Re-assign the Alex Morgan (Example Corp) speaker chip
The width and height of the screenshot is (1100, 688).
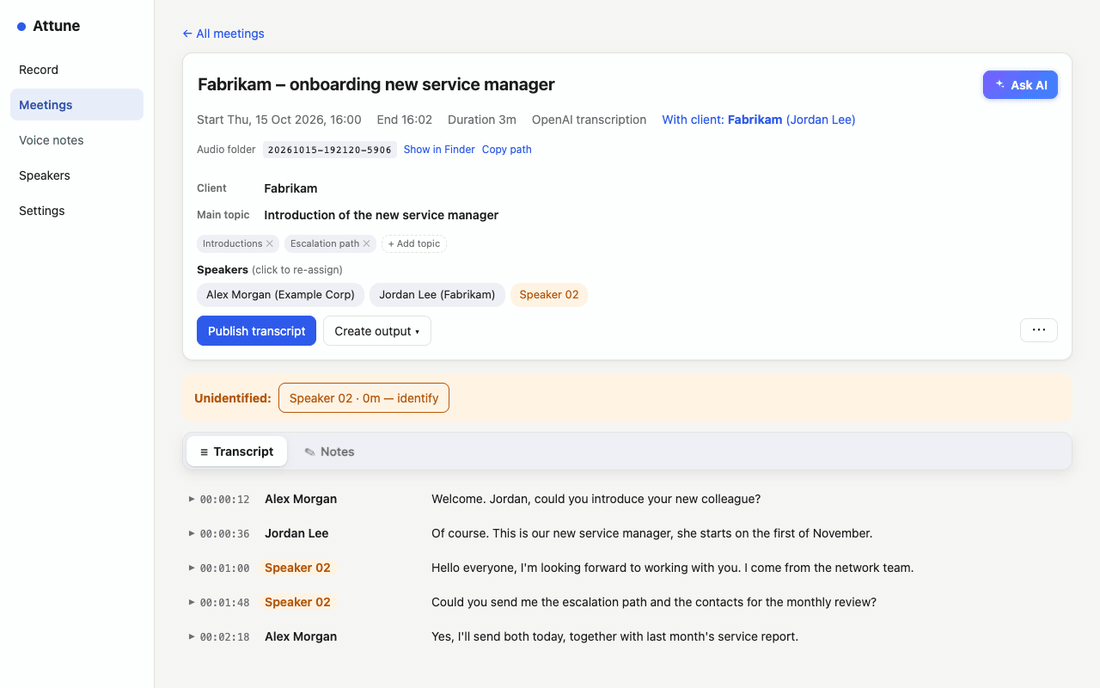point(281,295)
